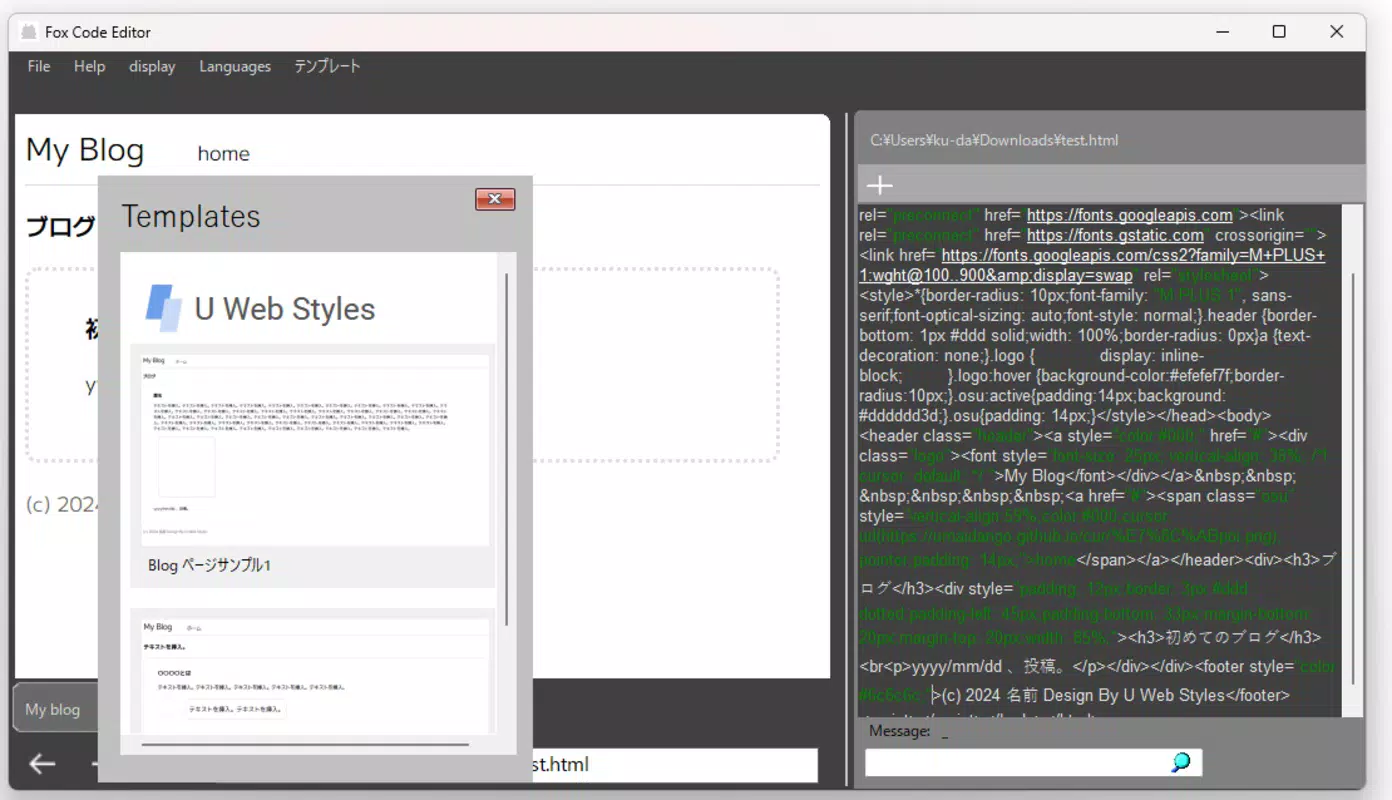Open the Help menu
Screen dimensions: 1392x800
pyautogui.click(x=89, y=66)
